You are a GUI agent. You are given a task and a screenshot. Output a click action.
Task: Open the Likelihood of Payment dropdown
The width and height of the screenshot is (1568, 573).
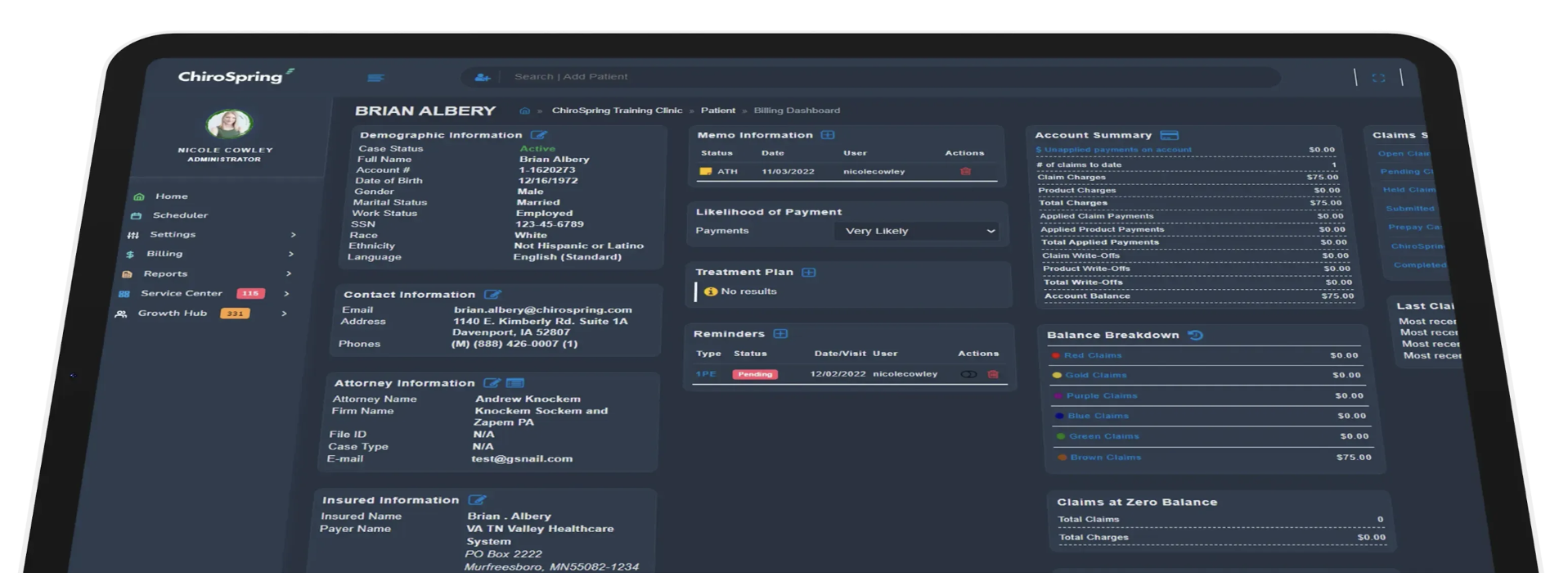pyautogui.click(x=919, y=232)
